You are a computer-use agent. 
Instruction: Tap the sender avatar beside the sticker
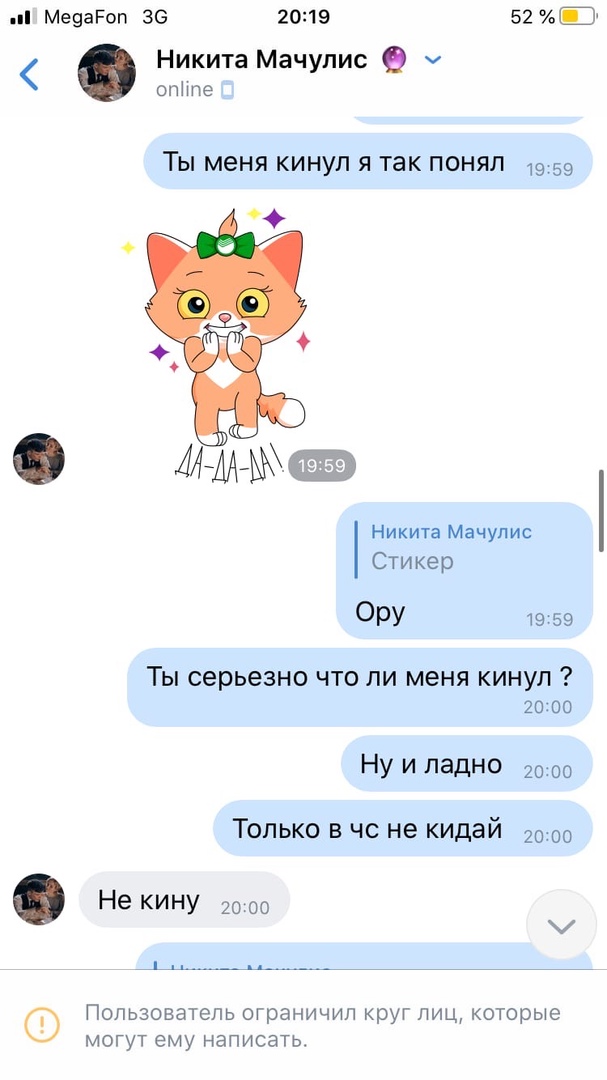tap(39, 459)
